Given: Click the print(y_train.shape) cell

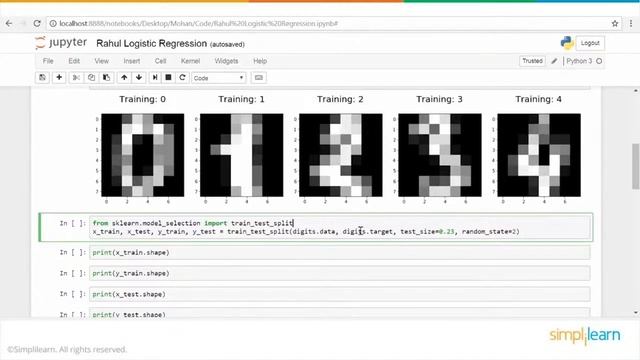Looking at the screenshot, I should pyautogui.click(x=340, y=273).
